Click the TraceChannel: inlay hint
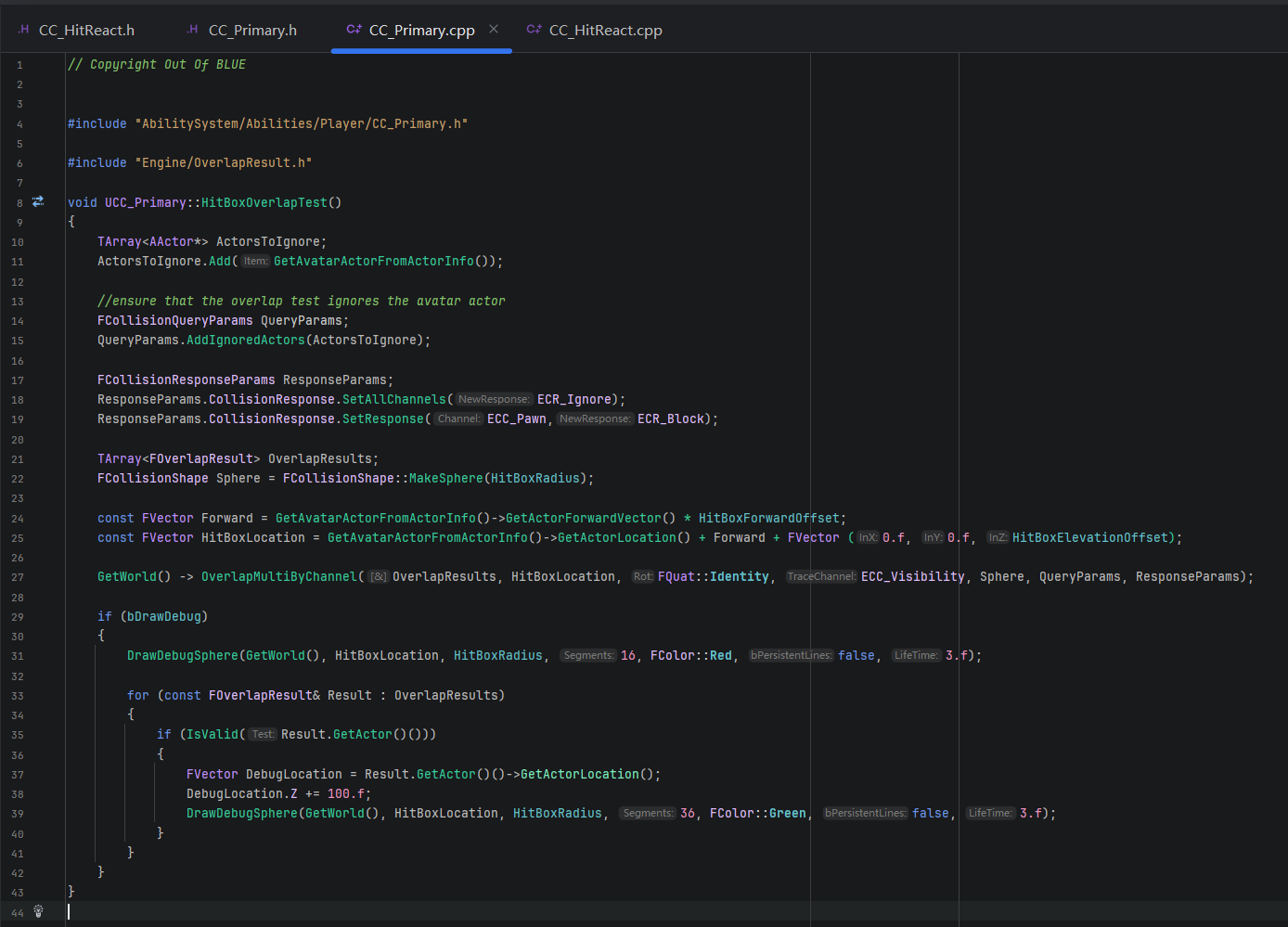The image size is (1288, 927). [x=821, y=576]
